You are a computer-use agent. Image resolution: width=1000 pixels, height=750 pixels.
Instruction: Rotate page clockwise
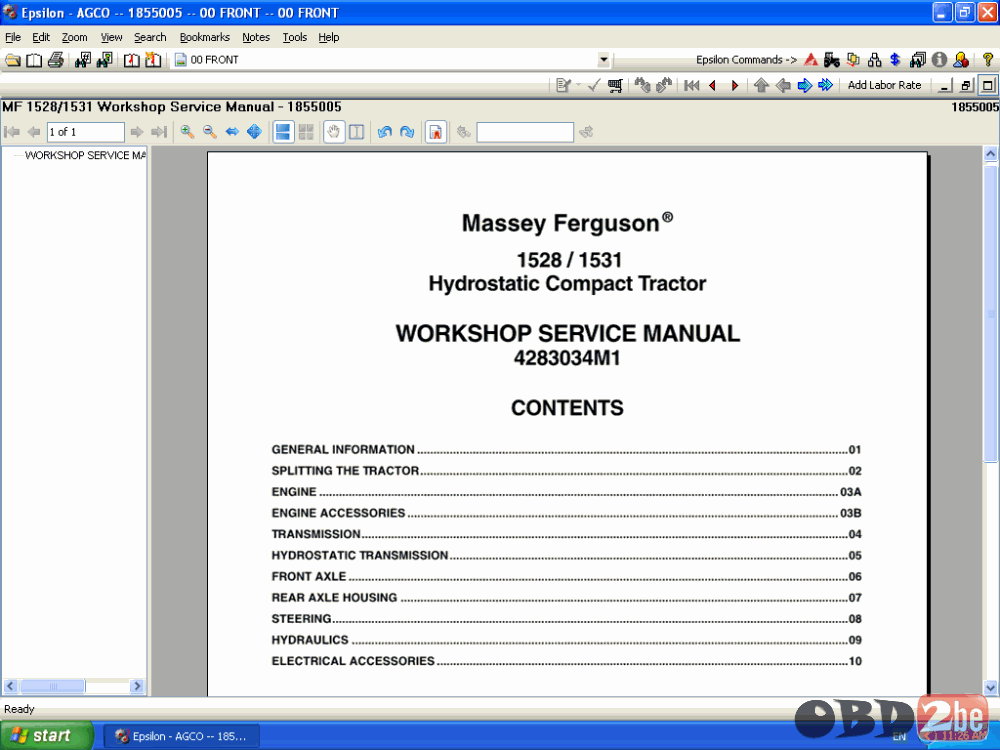pos(407,132)
